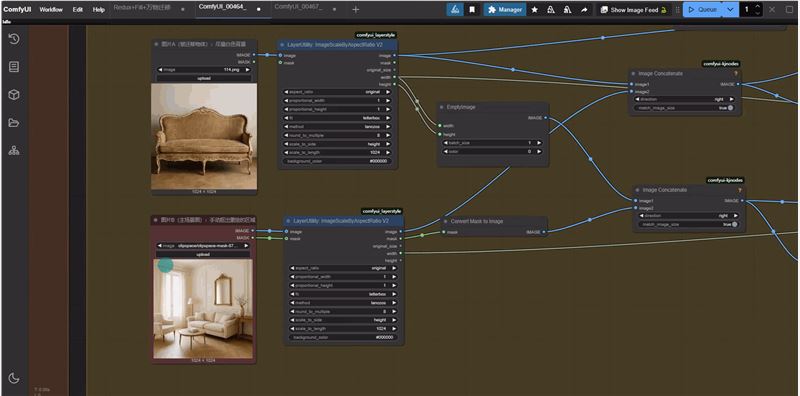Click the star icon next to Manager
The image size is (800, 396).
tap(534, 9)
